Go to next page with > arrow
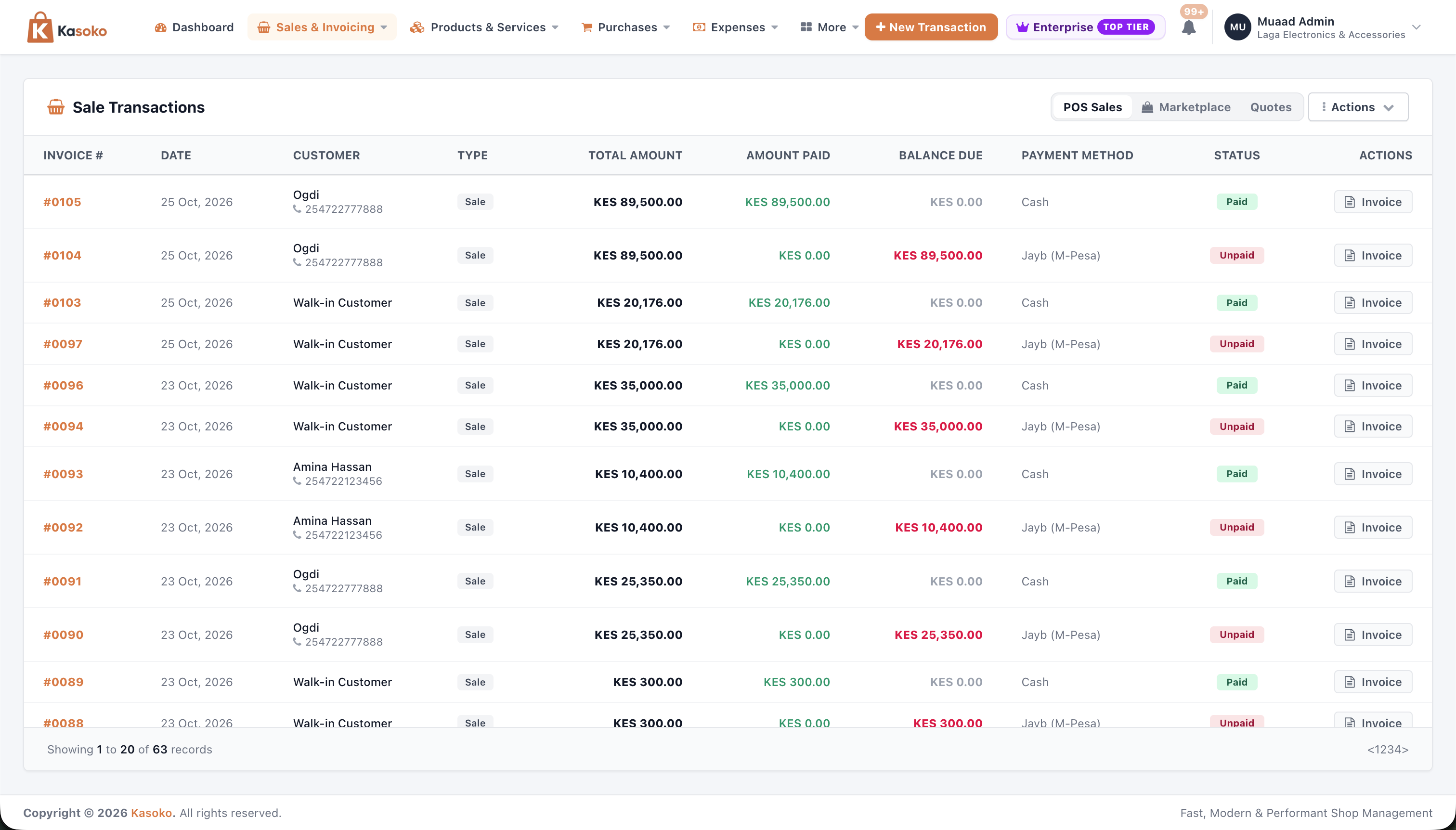Image resolution: width=1456 pixels, height=830 pixels. point(1405,750)
